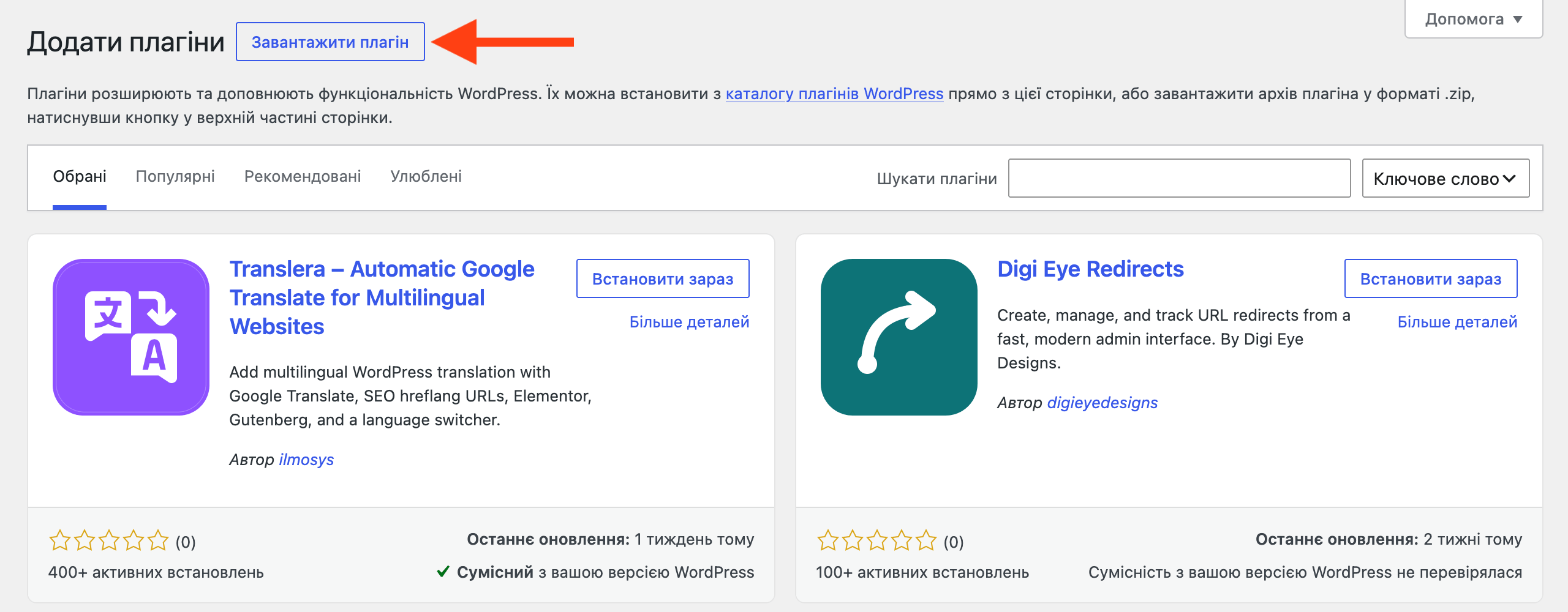
Task: Select the Обрані tab
Action: (80, 177)
